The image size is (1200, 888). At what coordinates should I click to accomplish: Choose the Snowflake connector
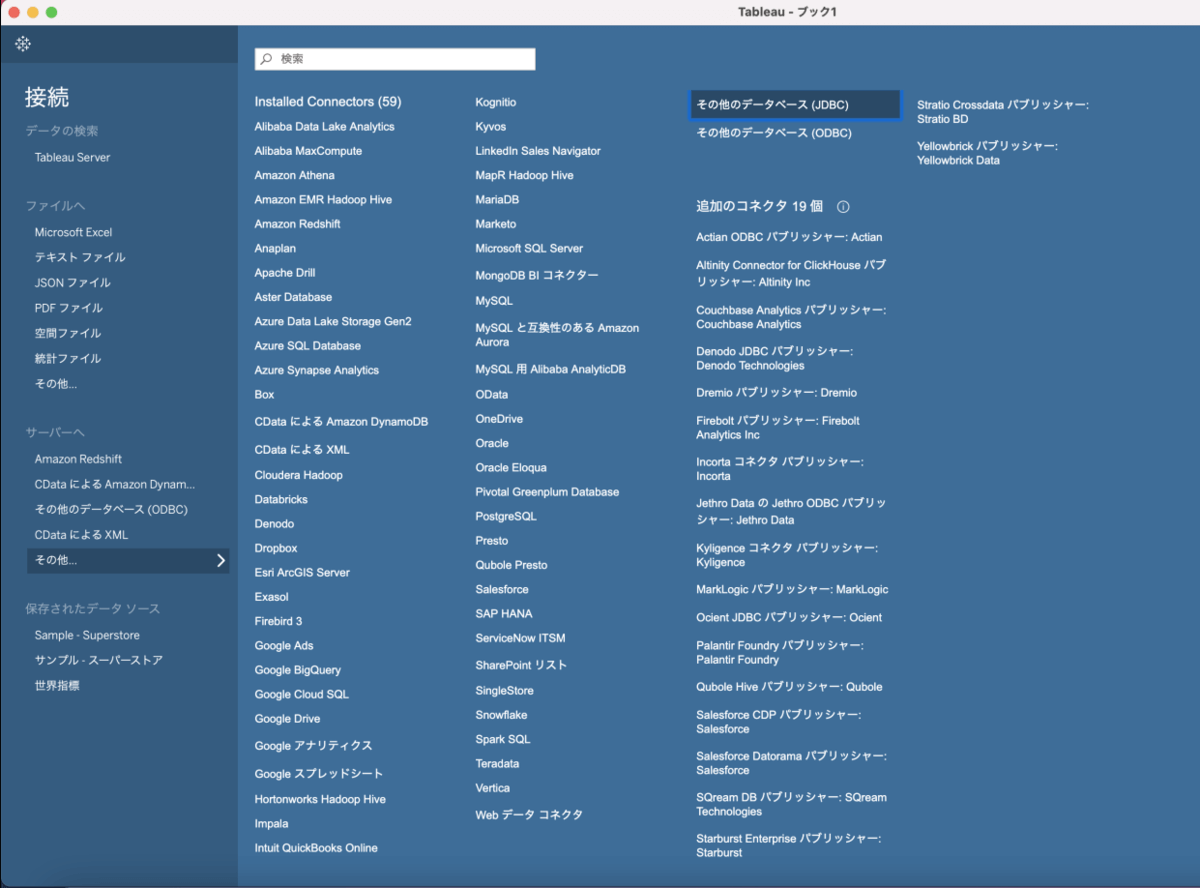(x=501, y=715)
